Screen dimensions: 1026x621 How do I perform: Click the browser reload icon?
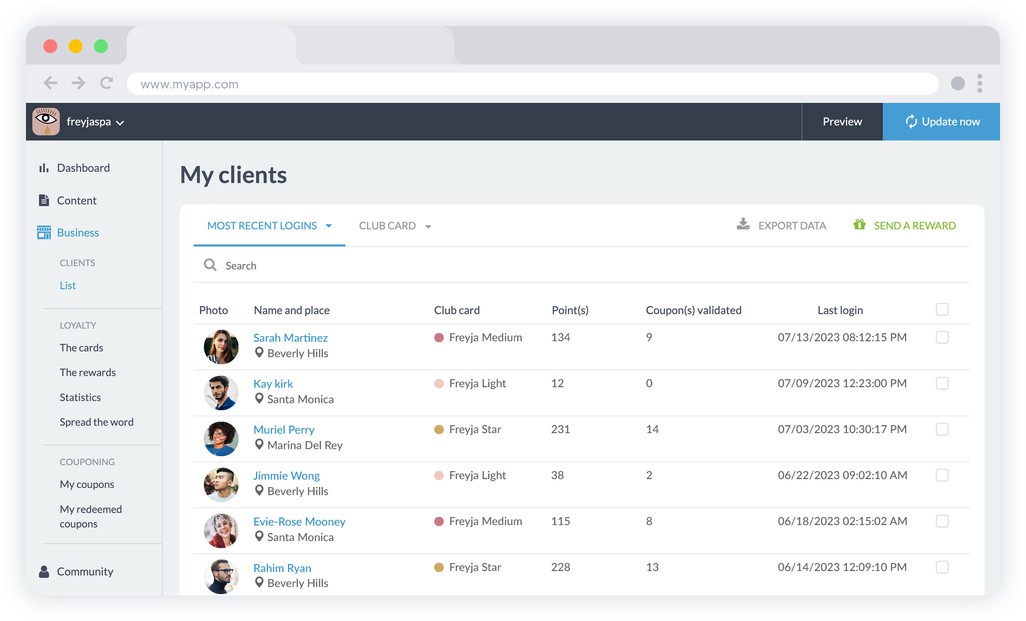(106, 84)
